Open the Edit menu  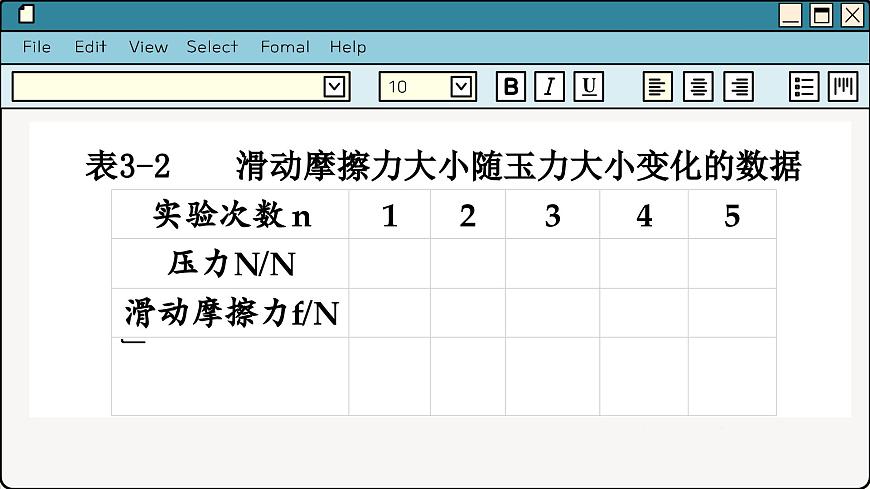pos(90,47)
